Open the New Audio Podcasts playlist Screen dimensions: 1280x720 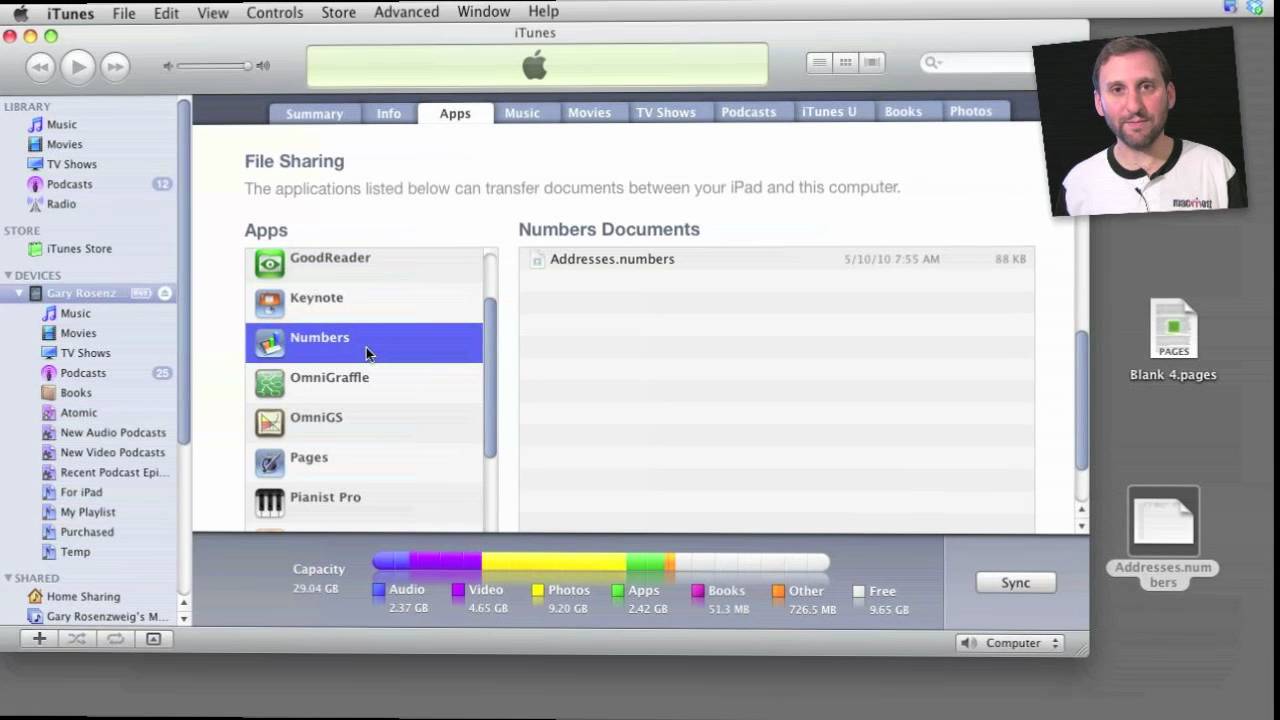coord(113,433)
